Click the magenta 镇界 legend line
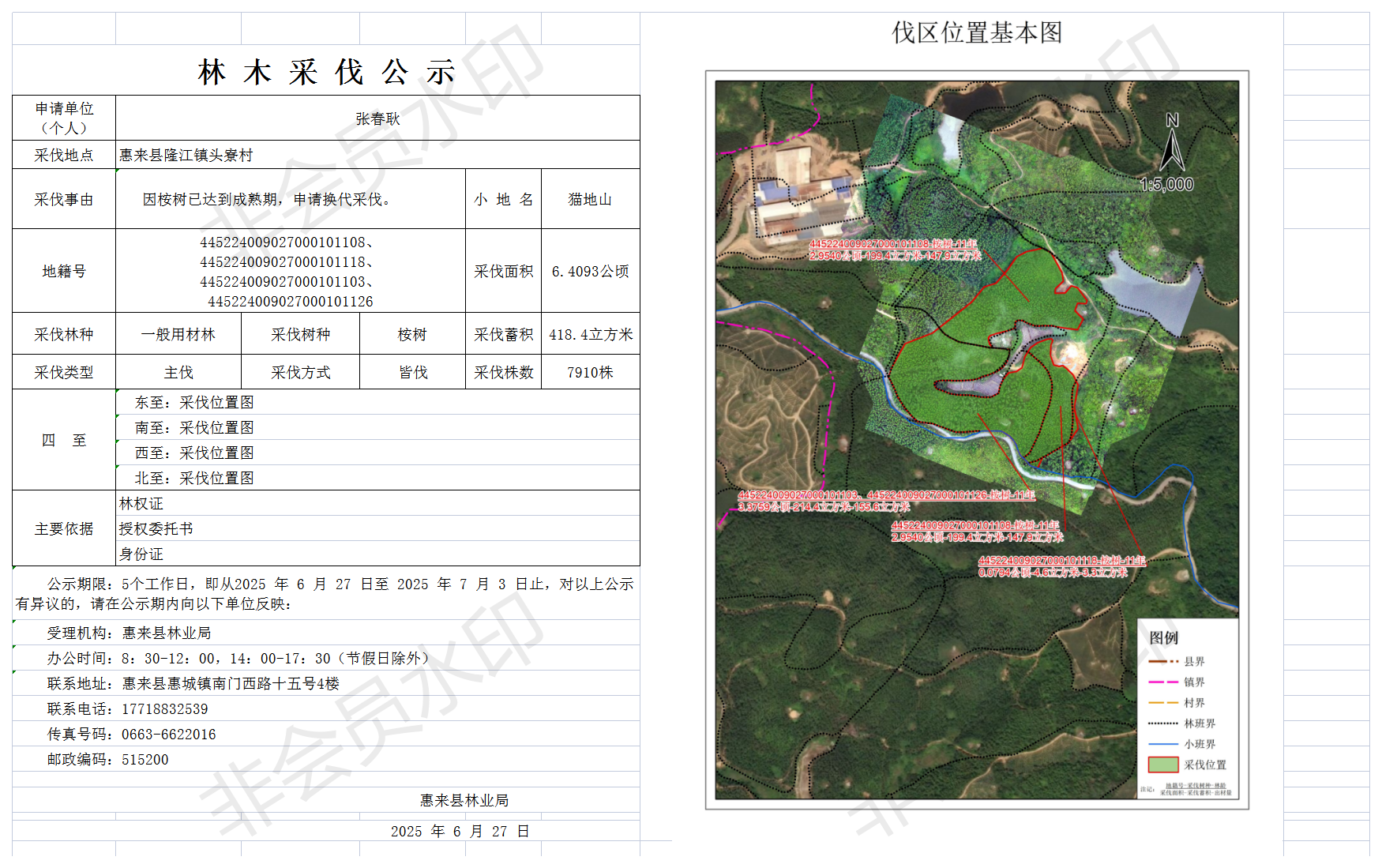Screen dimensions: 1382x868 pos(1163,682)
